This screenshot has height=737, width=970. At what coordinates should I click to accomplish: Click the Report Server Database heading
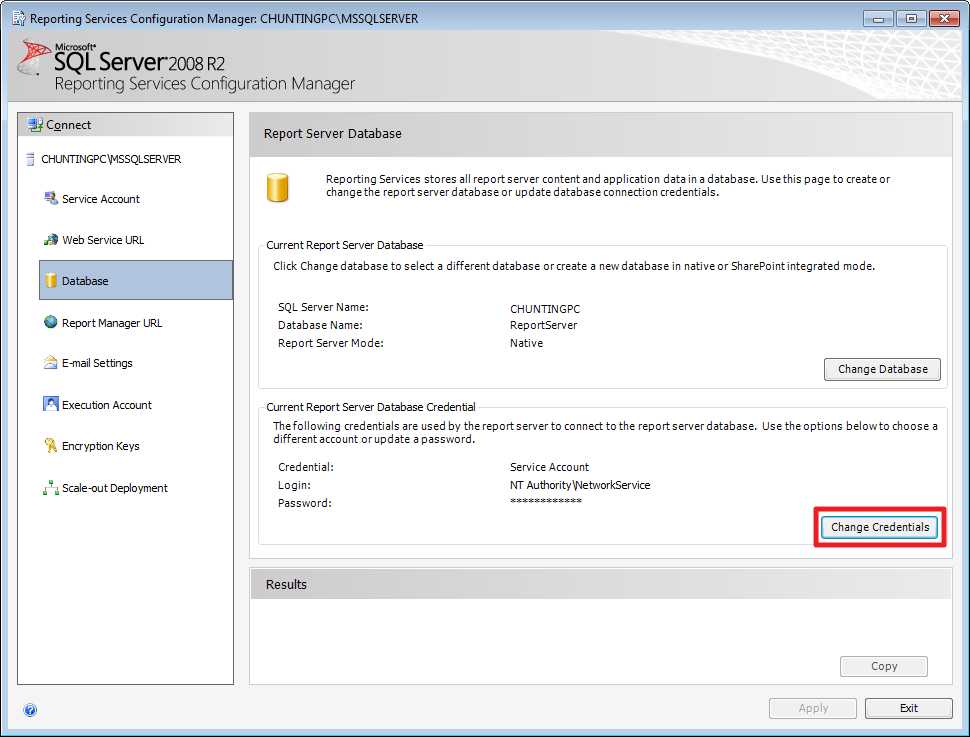332,134
